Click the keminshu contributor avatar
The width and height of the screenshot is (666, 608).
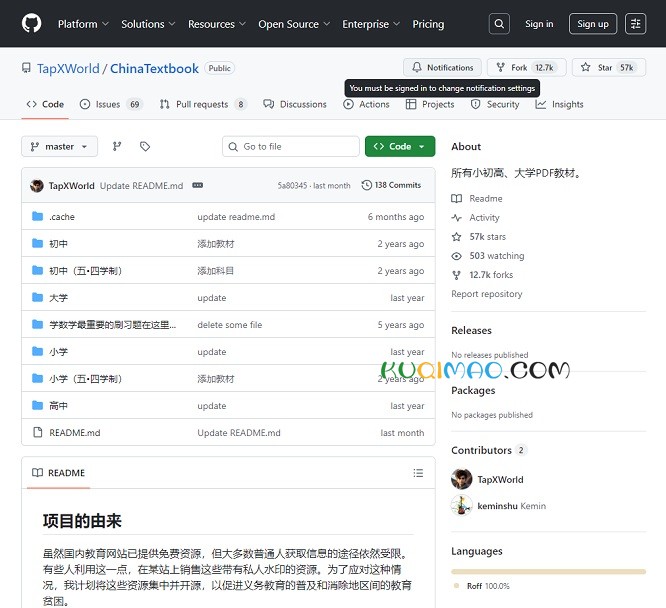click(461, 506)
